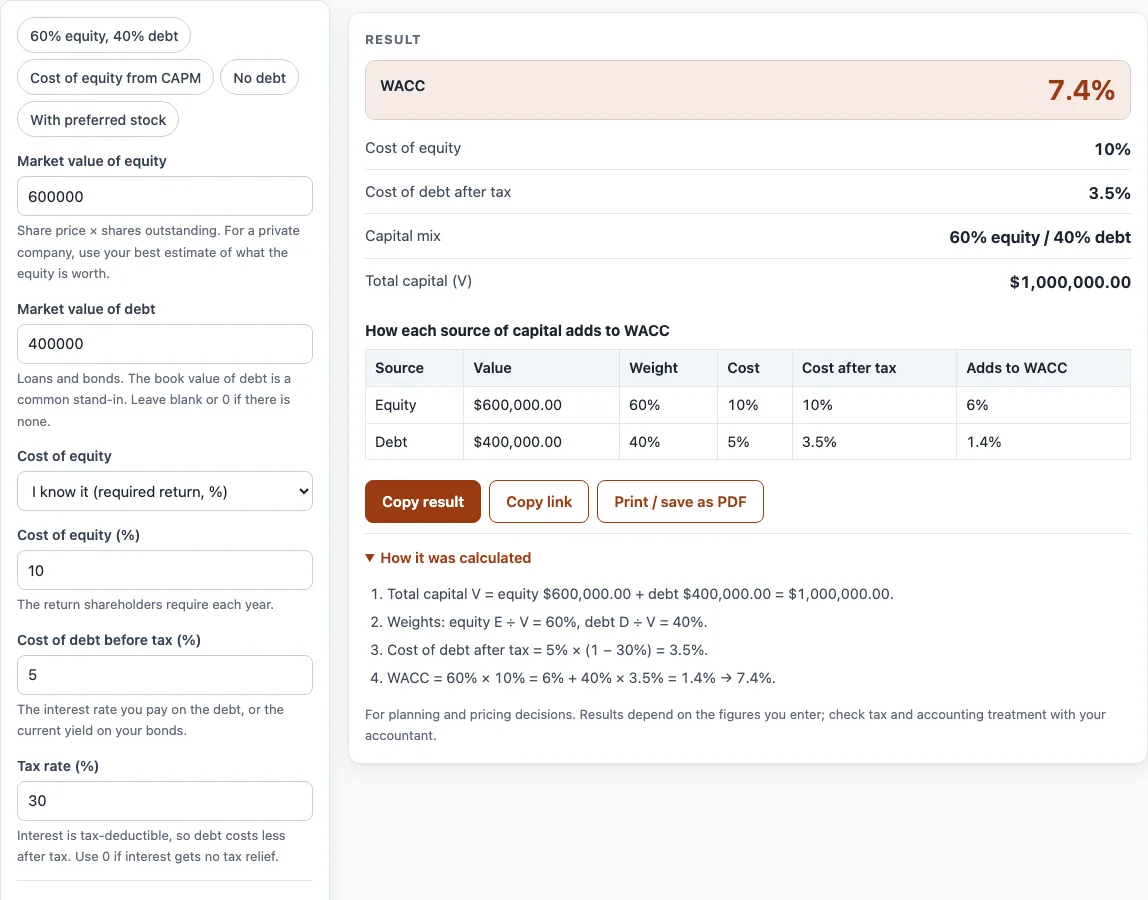This screenshot has height=900, width=1148.
Task: Focus the Market value of debt input
Action: pyautogui.click(x=165, y=344)
